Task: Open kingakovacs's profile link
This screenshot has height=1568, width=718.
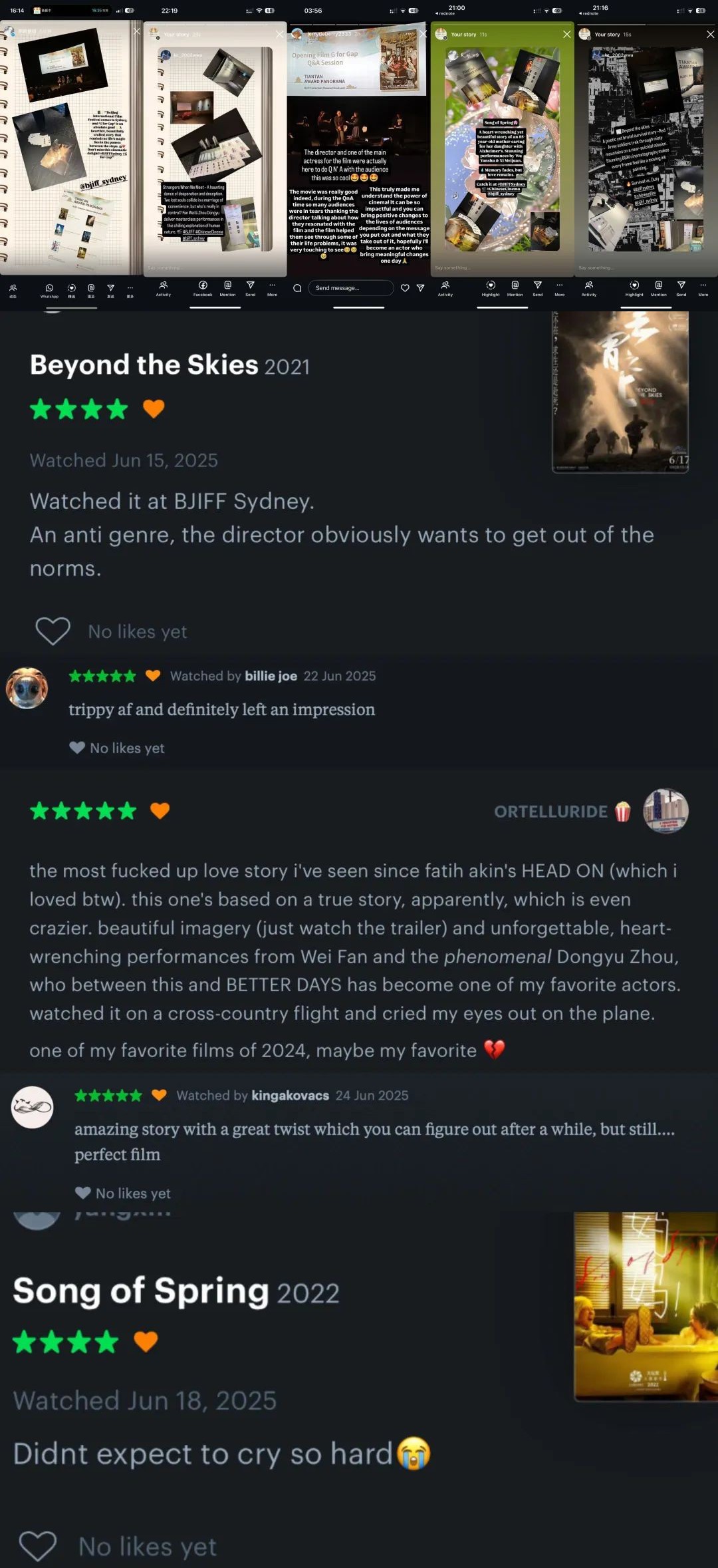Action: pos(290,1096)
